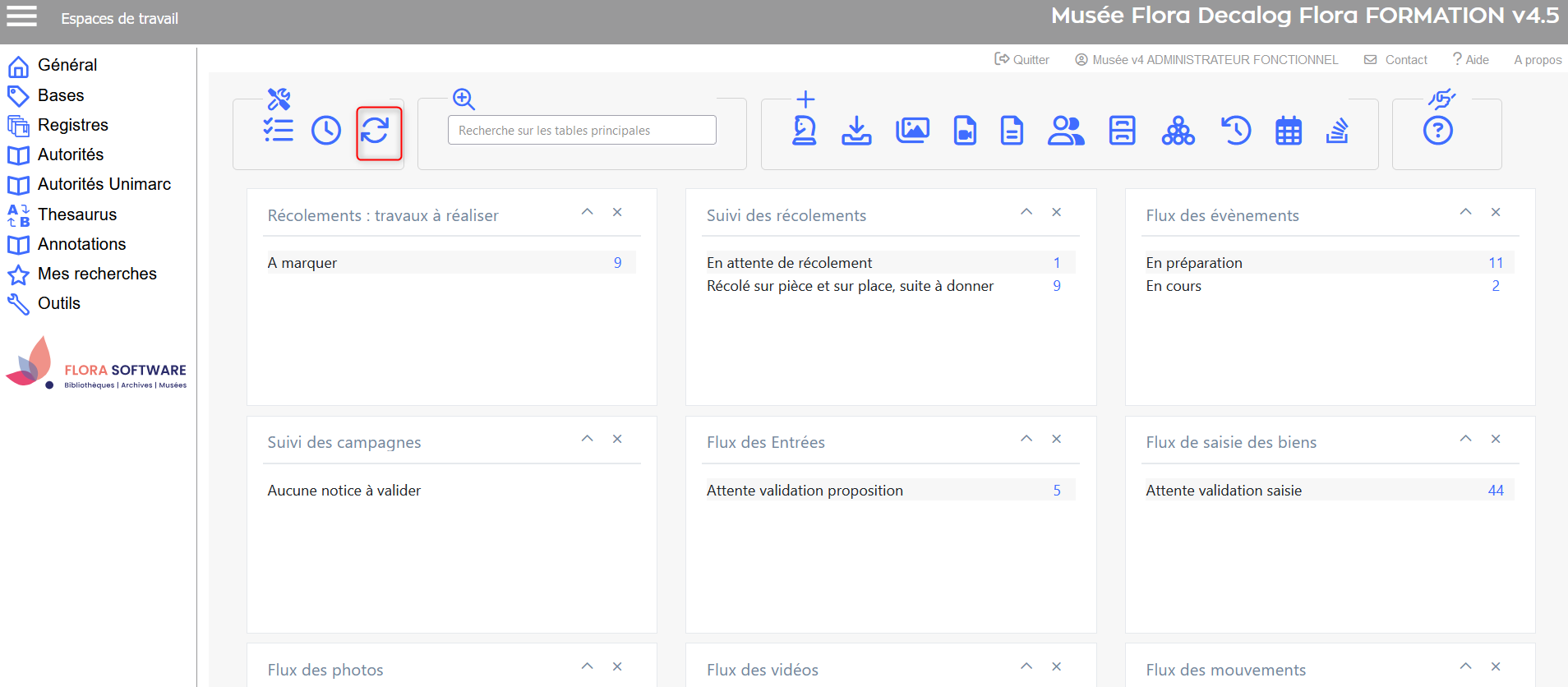Collapse the Suivi des campagnes panel
Screen dimensions: 1568x687
pyautogui.click(x=587, y=439)
